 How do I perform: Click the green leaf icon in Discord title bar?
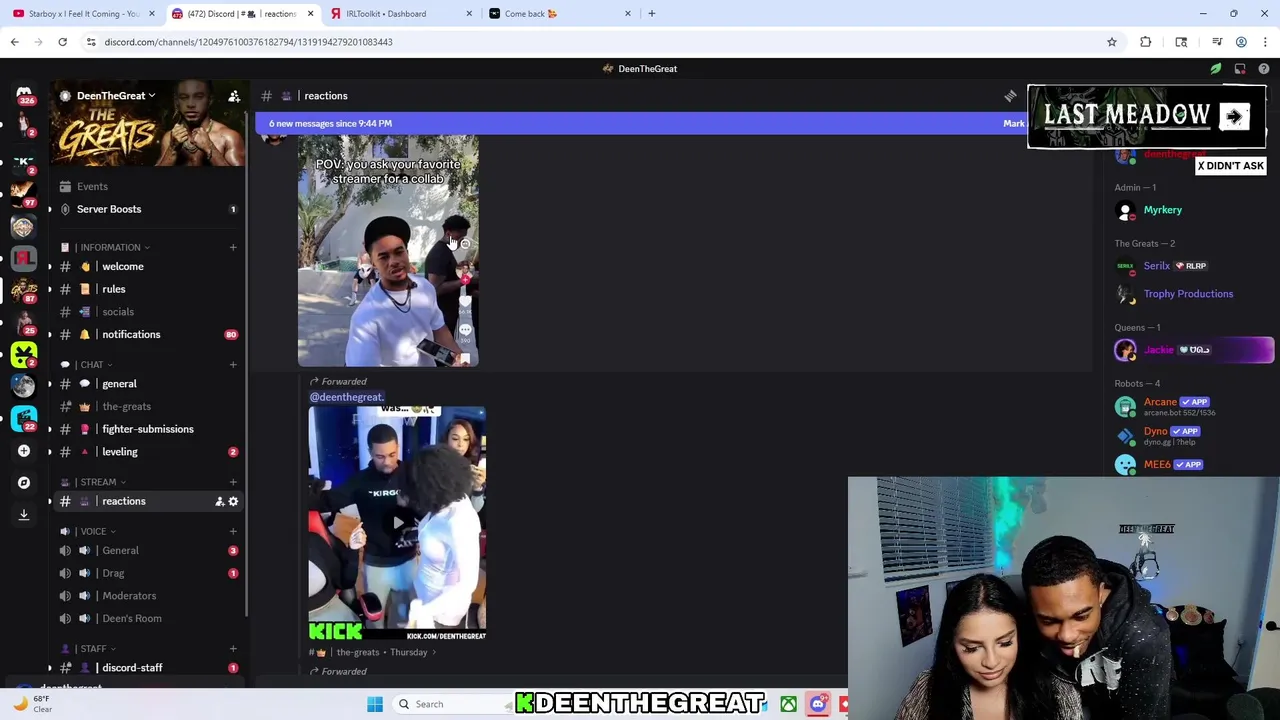pos(1216,69)
